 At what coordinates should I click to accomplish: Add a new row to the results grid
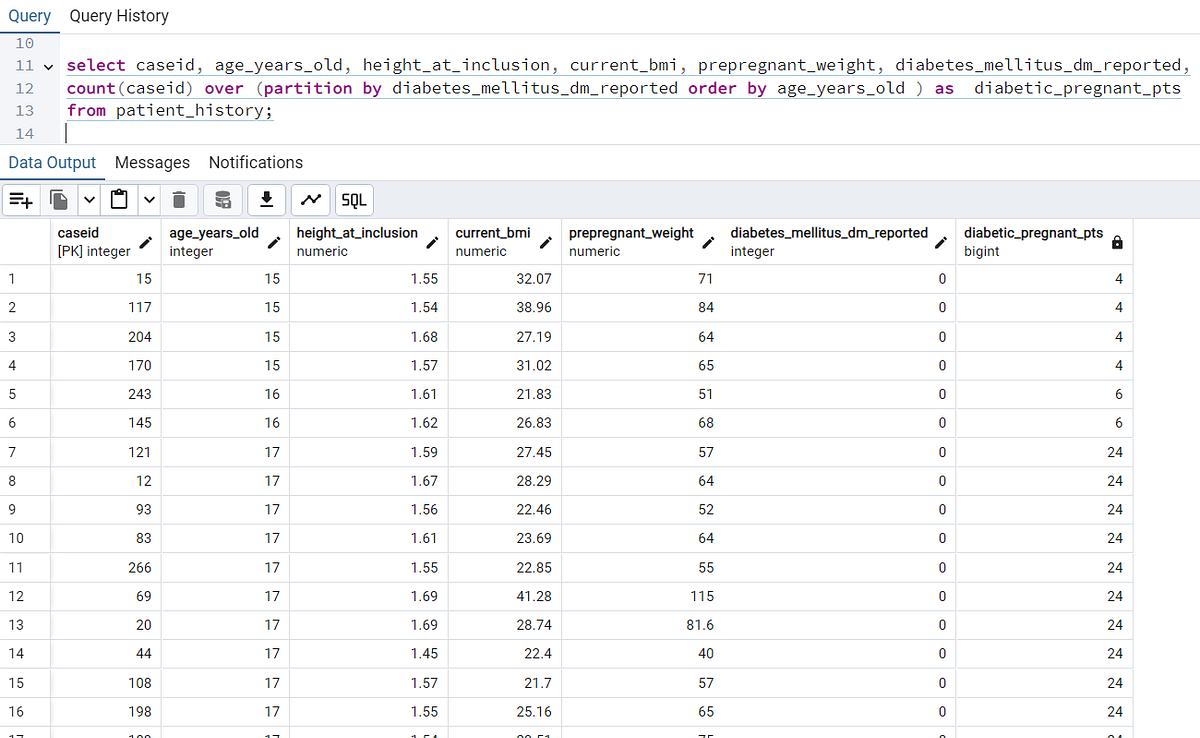point(20,199)
